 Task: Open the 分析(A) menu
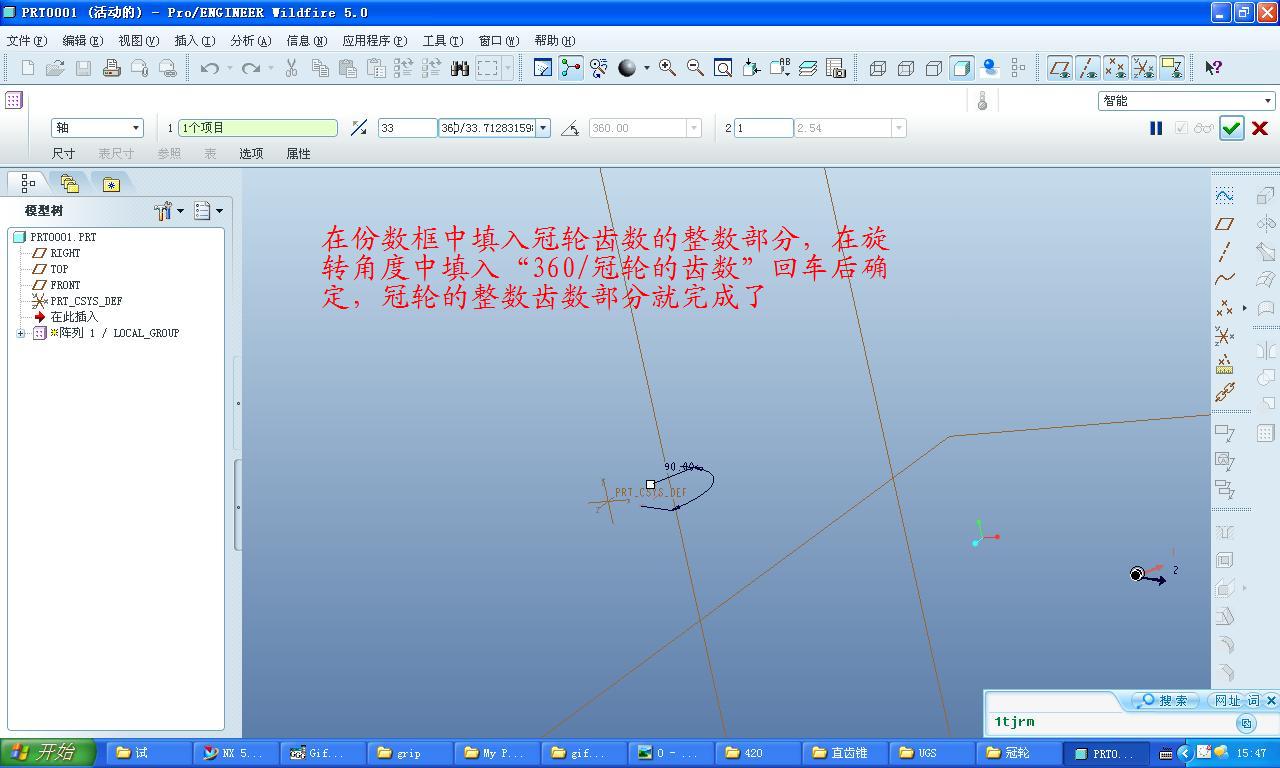click(250, 41)
